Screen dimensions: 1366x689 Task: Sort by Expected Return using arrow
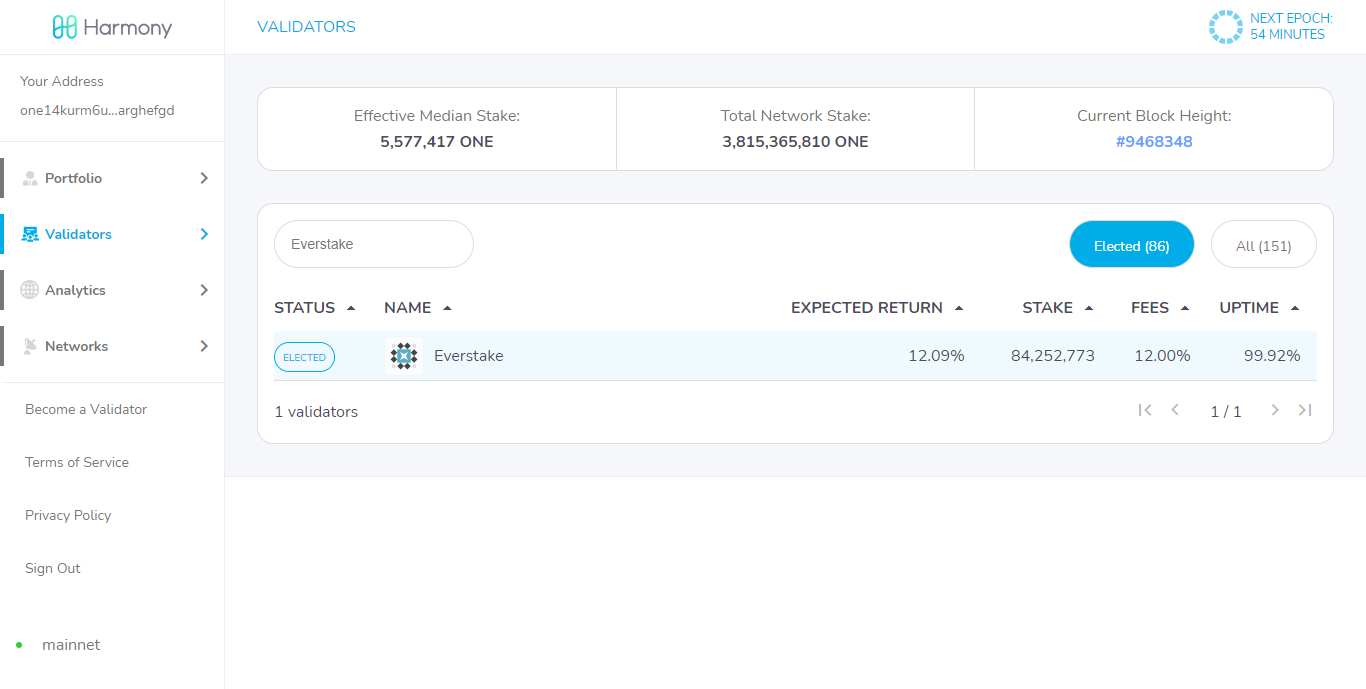(x=959, y=308)
